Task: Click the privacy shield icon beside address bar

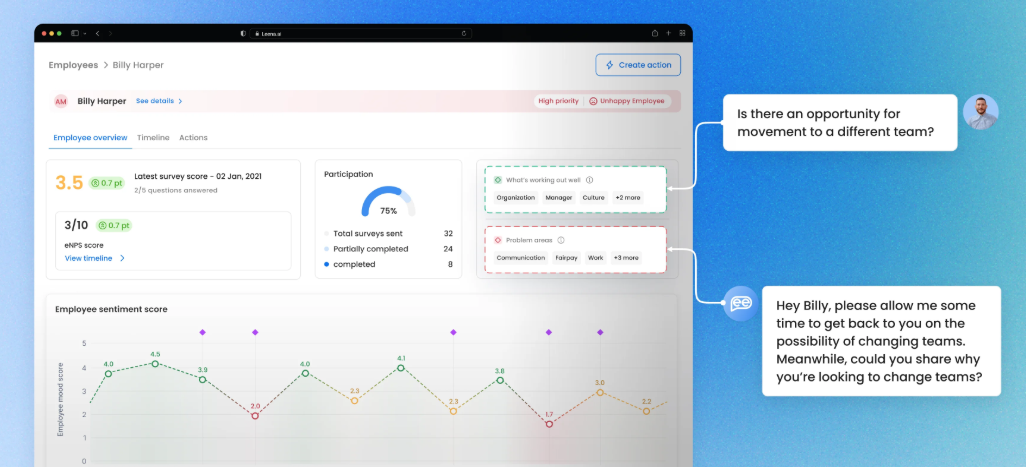Action: (x=243, y=33)
